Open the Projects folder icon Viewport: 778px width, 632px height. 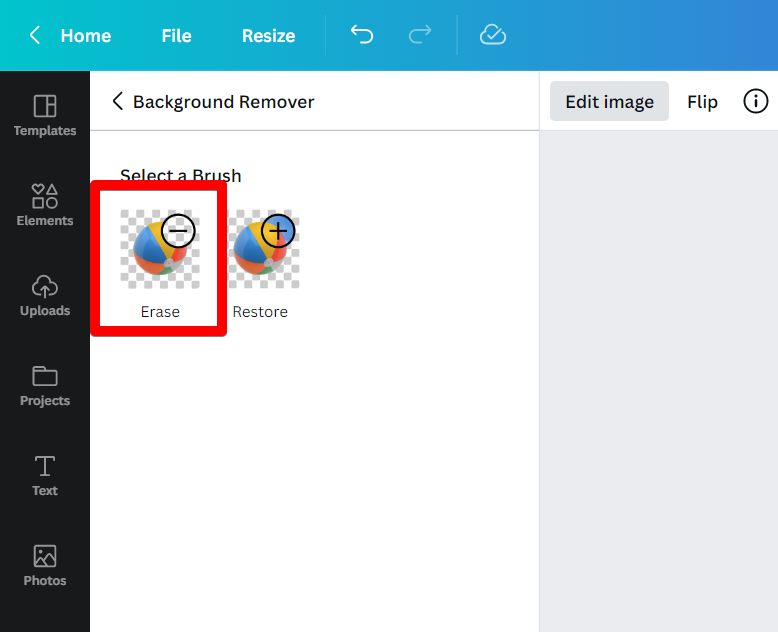pos(45,376)
